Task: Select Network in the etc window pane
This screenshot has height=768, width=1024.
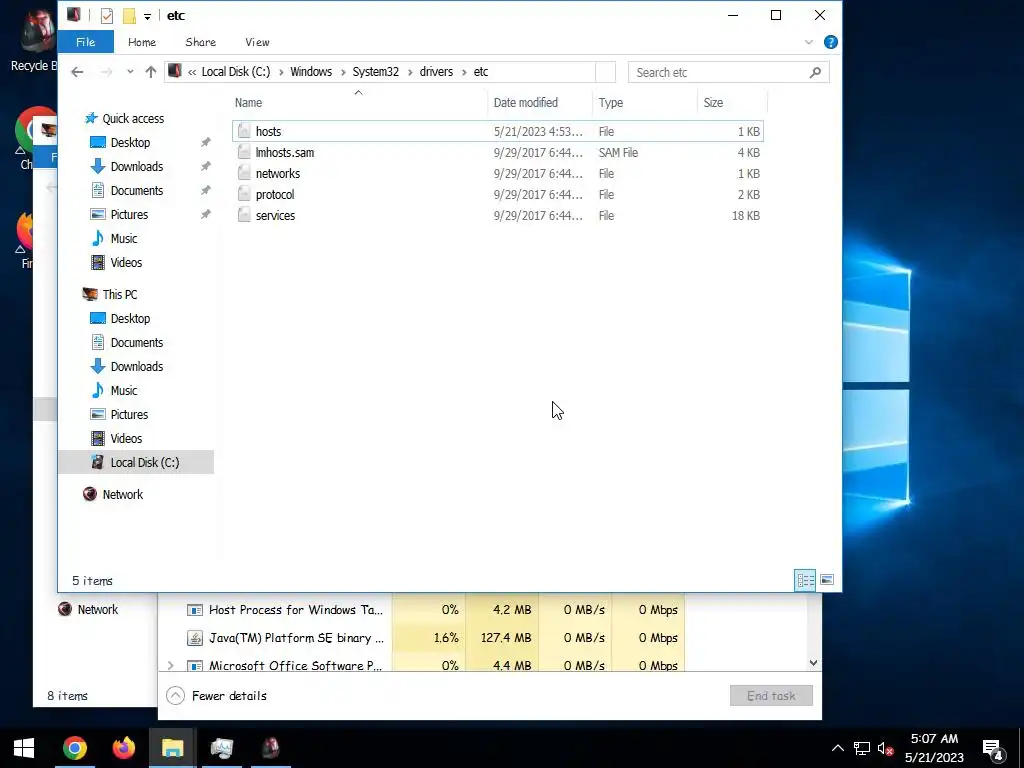Action: click(122, 494)
